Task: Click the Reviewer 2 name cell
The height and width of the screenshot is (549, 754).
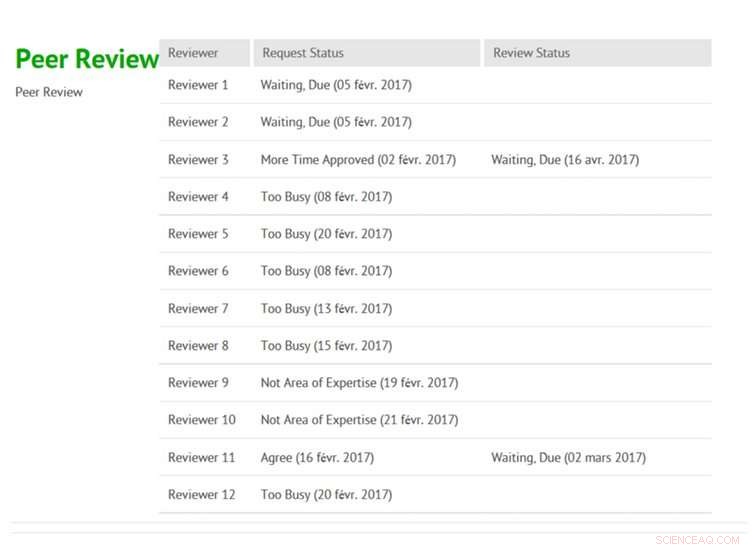Action: pos(198,122)
